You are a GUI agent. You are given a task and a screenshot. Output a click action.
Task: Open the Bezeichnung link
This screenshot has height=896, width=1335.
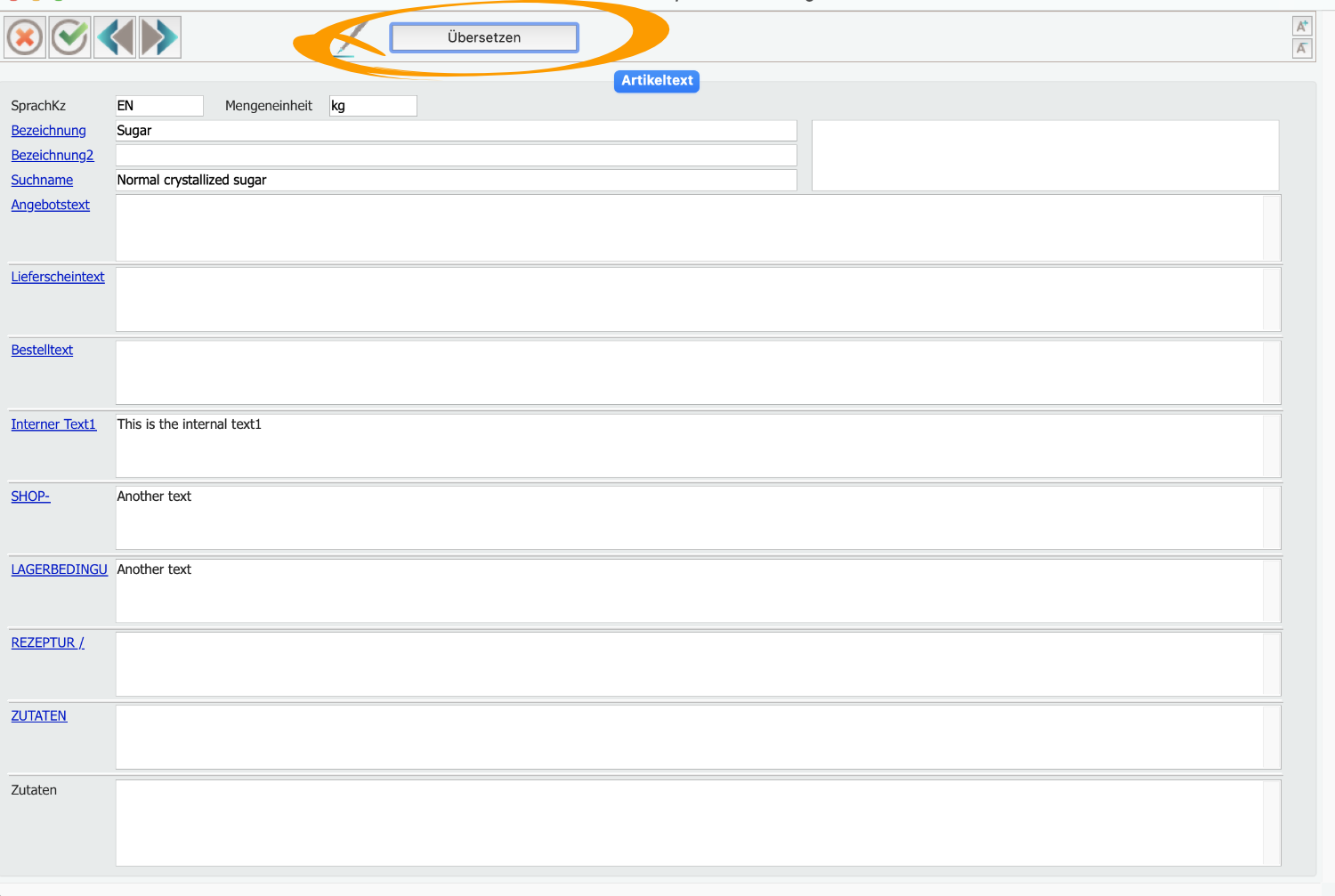coord(48,131)
